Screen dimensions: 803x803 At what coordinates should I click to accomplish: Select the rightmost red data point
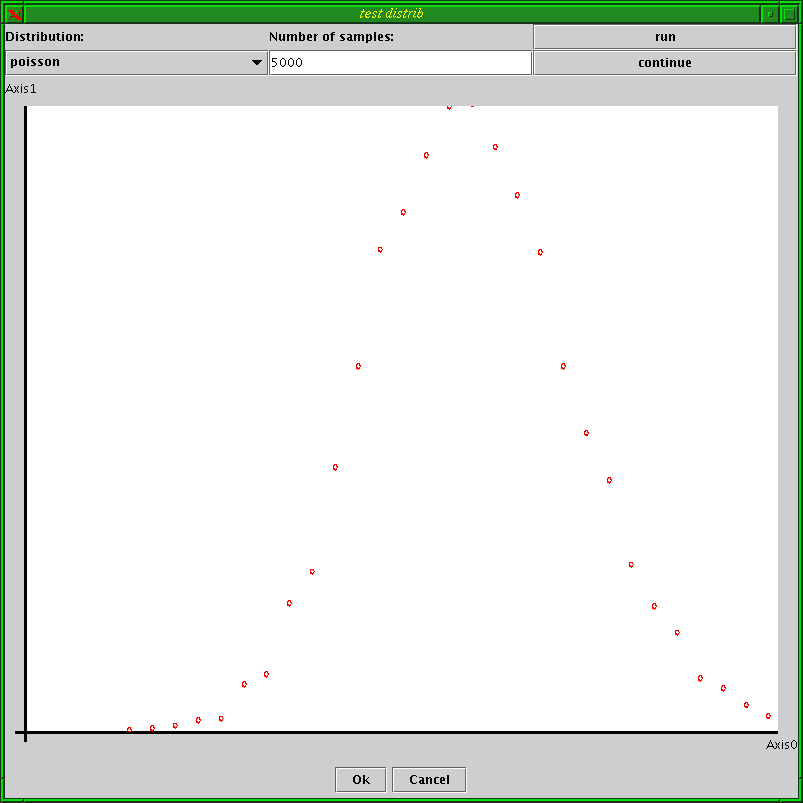pos(768,716)
